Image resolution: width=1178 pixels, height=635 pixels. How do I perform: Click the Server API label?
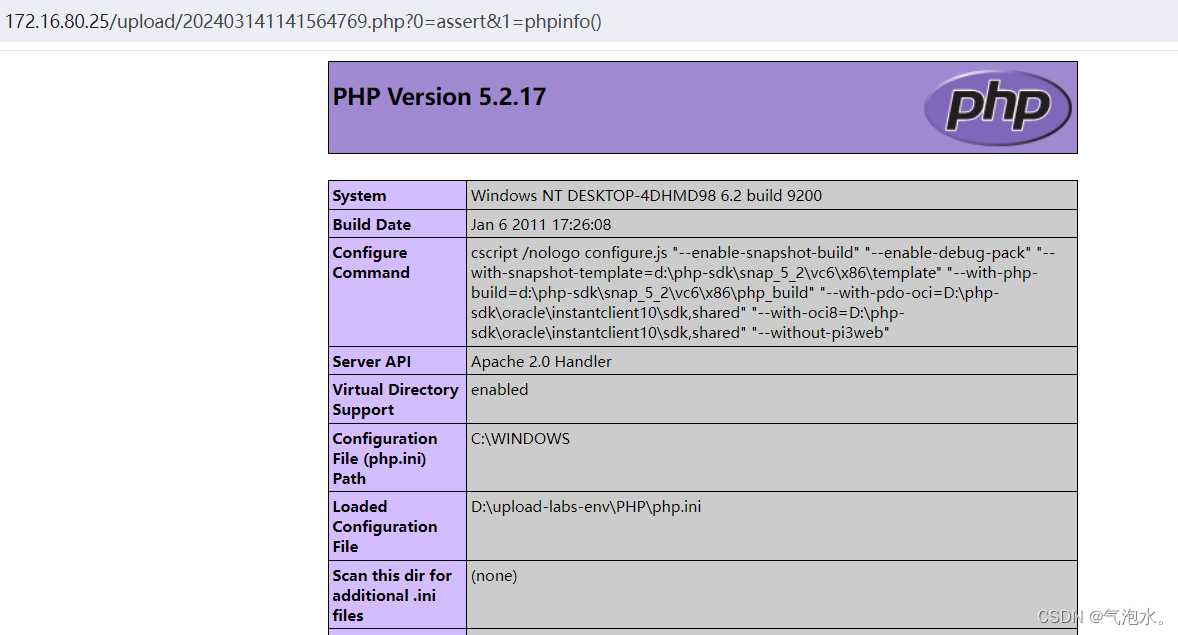click(x=372, y=361)
